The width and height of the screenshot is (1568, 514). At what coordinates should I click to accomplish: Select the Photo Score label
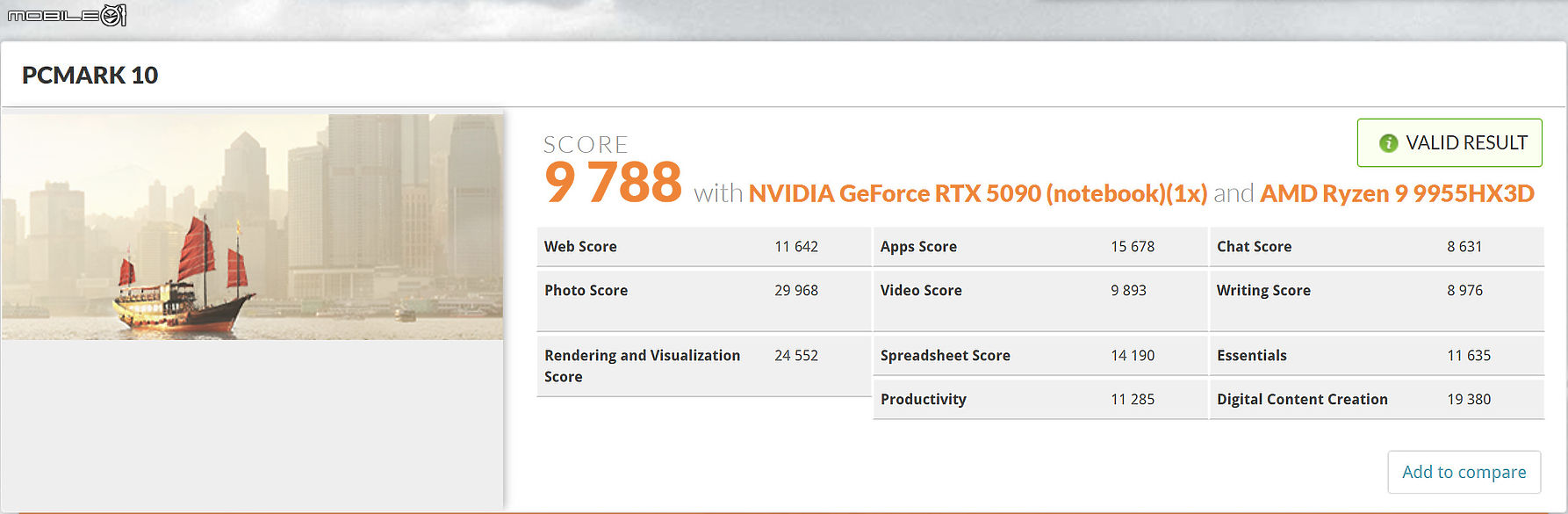coord(586,291)
